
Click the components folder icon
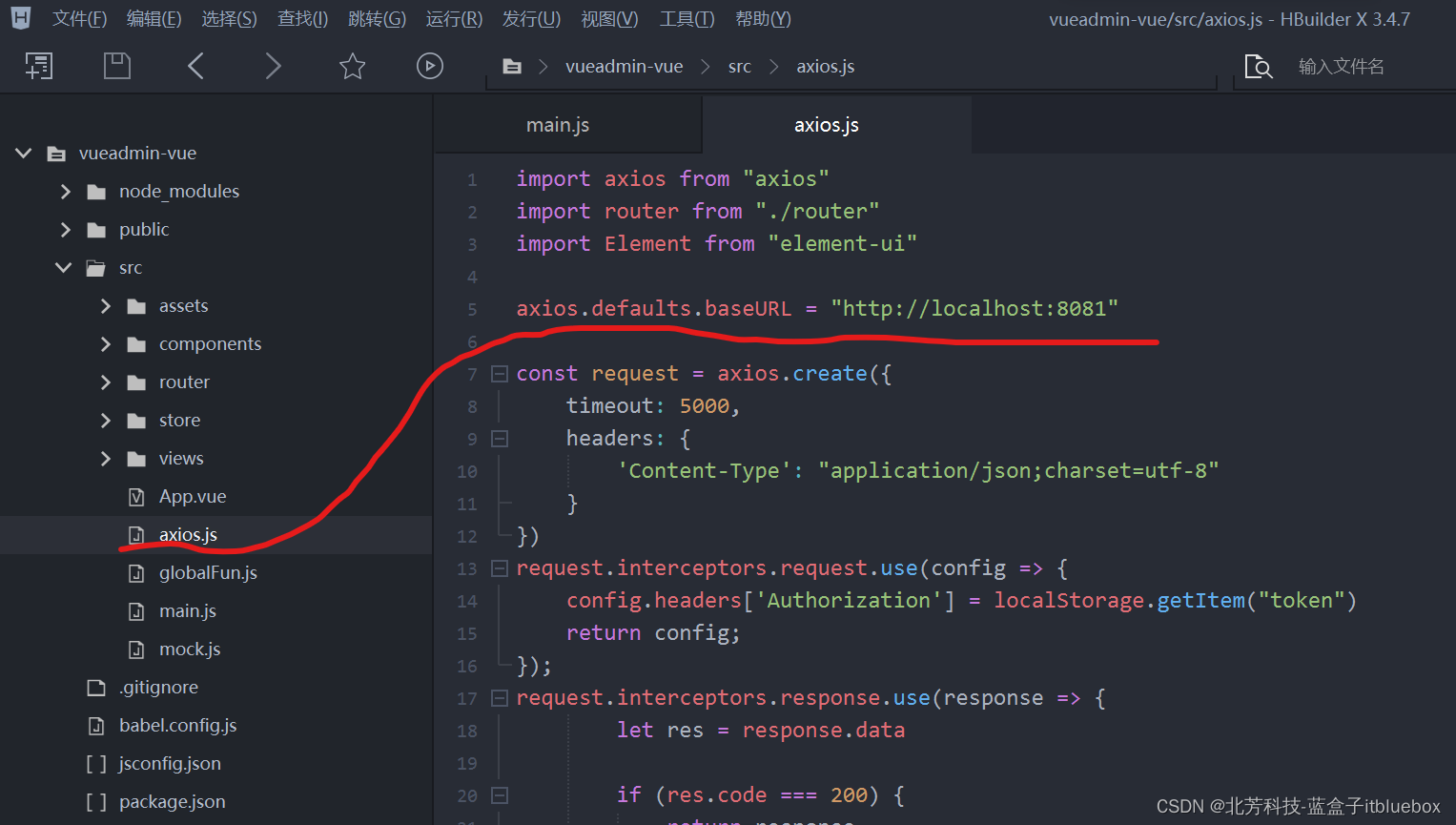click(136, 344)
